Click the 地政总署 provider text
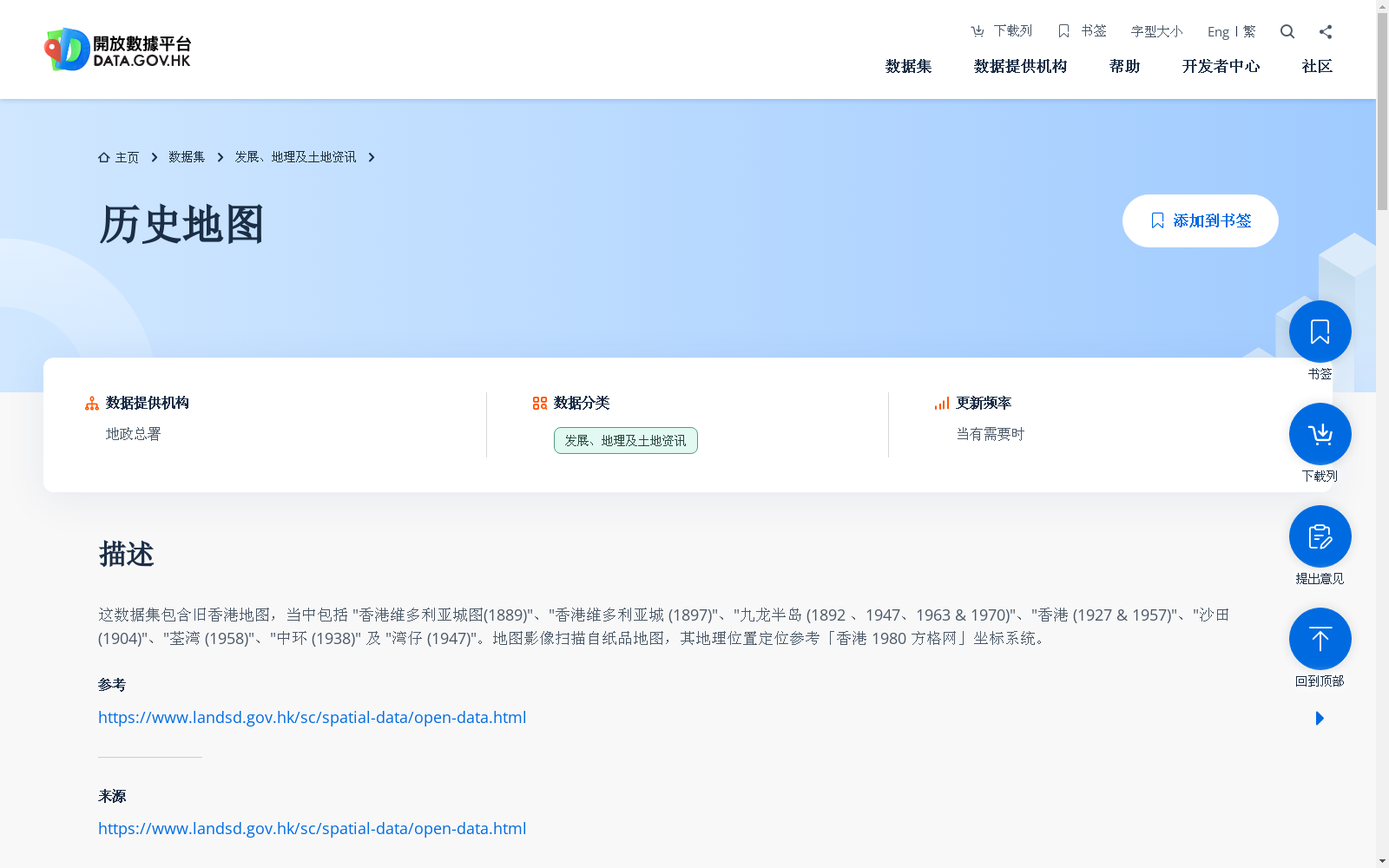Screen dimensions: 1389x868 [x=133, y=434]
